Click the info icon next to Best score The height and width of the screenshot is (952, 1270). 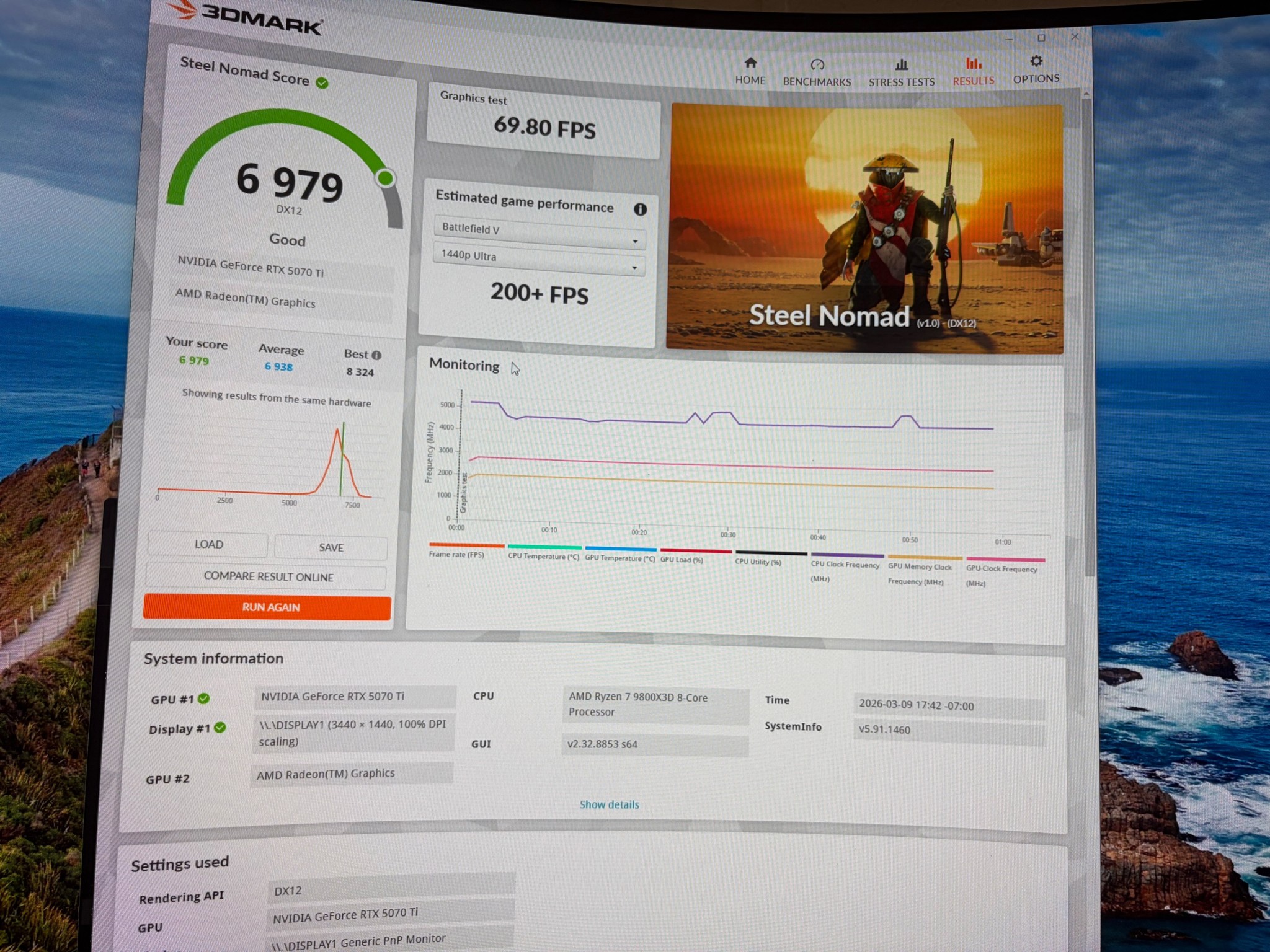click(376, 355)
